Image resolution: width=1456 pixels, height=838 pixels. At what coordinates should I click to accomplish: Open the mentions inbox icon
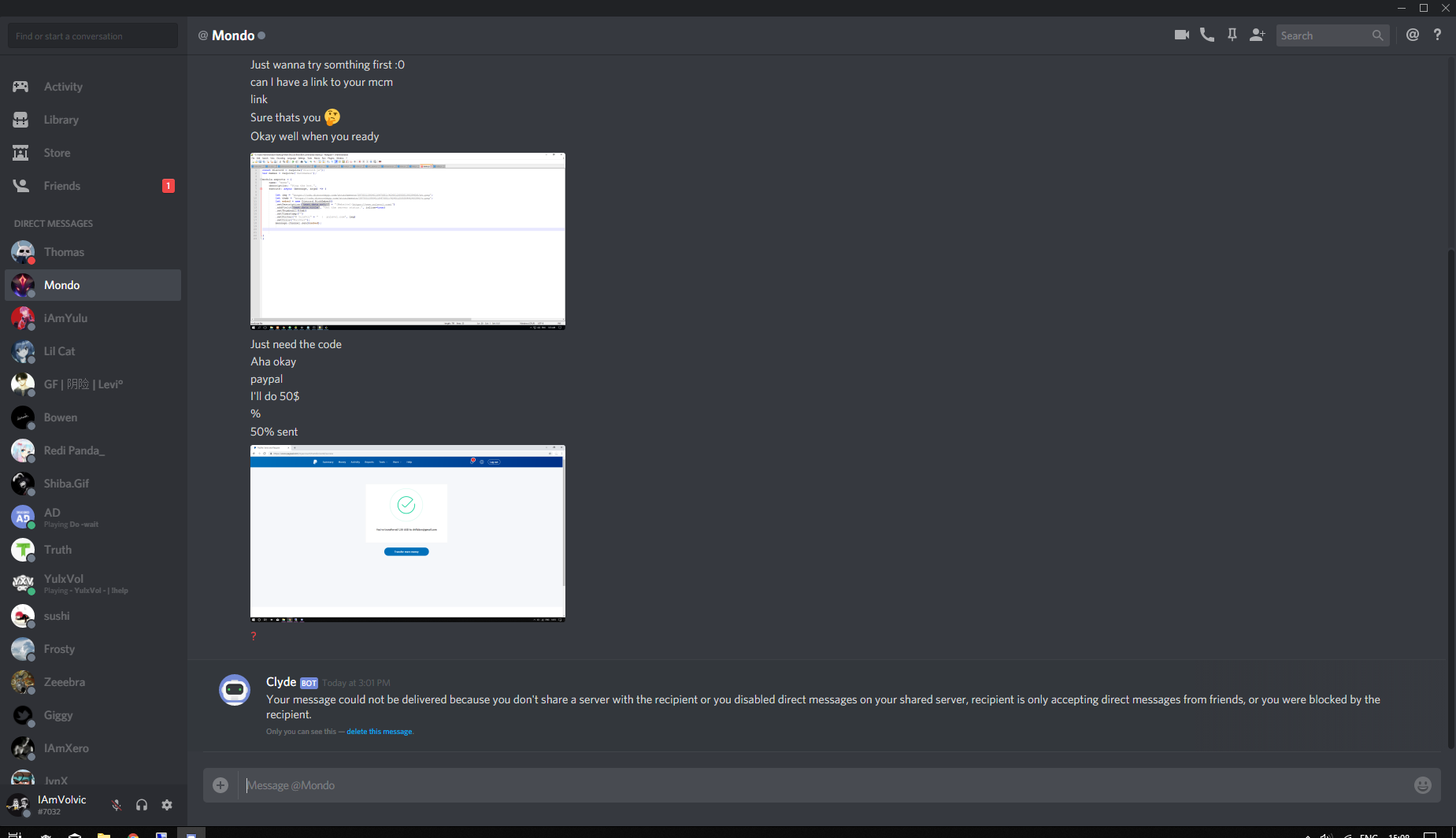point(1413,35)
